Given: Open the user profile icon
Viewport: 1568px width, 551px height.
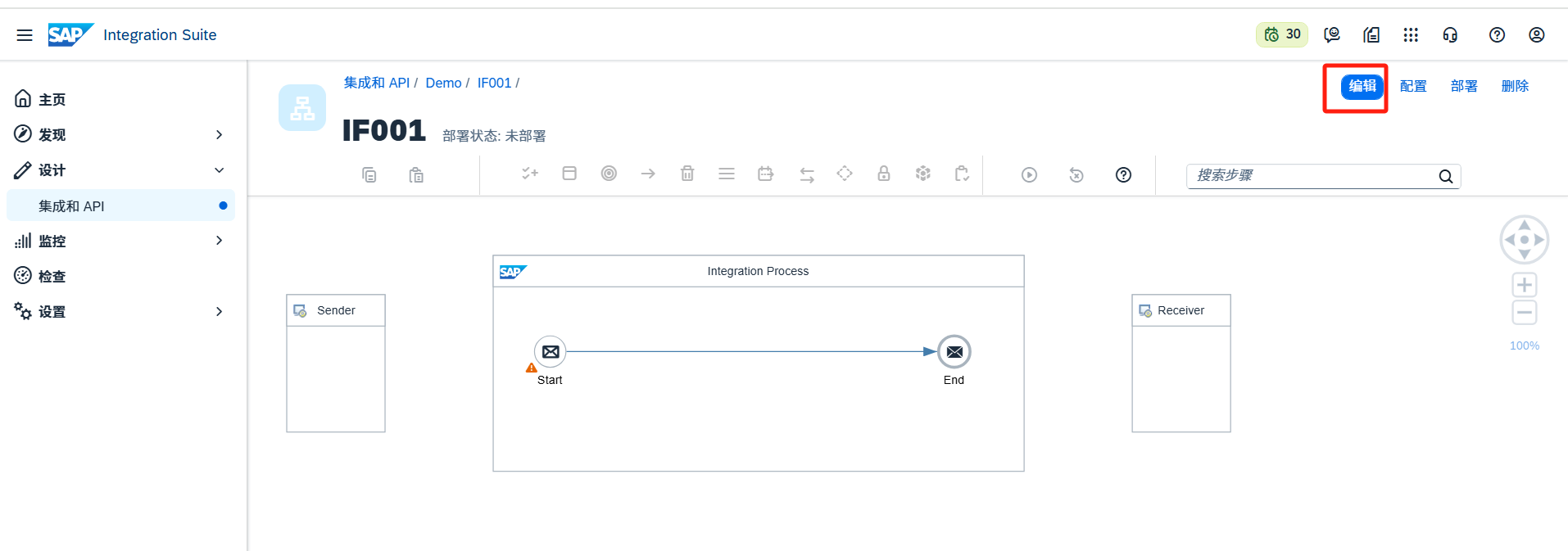Looking at the screenshot, I should (1537, 34).
